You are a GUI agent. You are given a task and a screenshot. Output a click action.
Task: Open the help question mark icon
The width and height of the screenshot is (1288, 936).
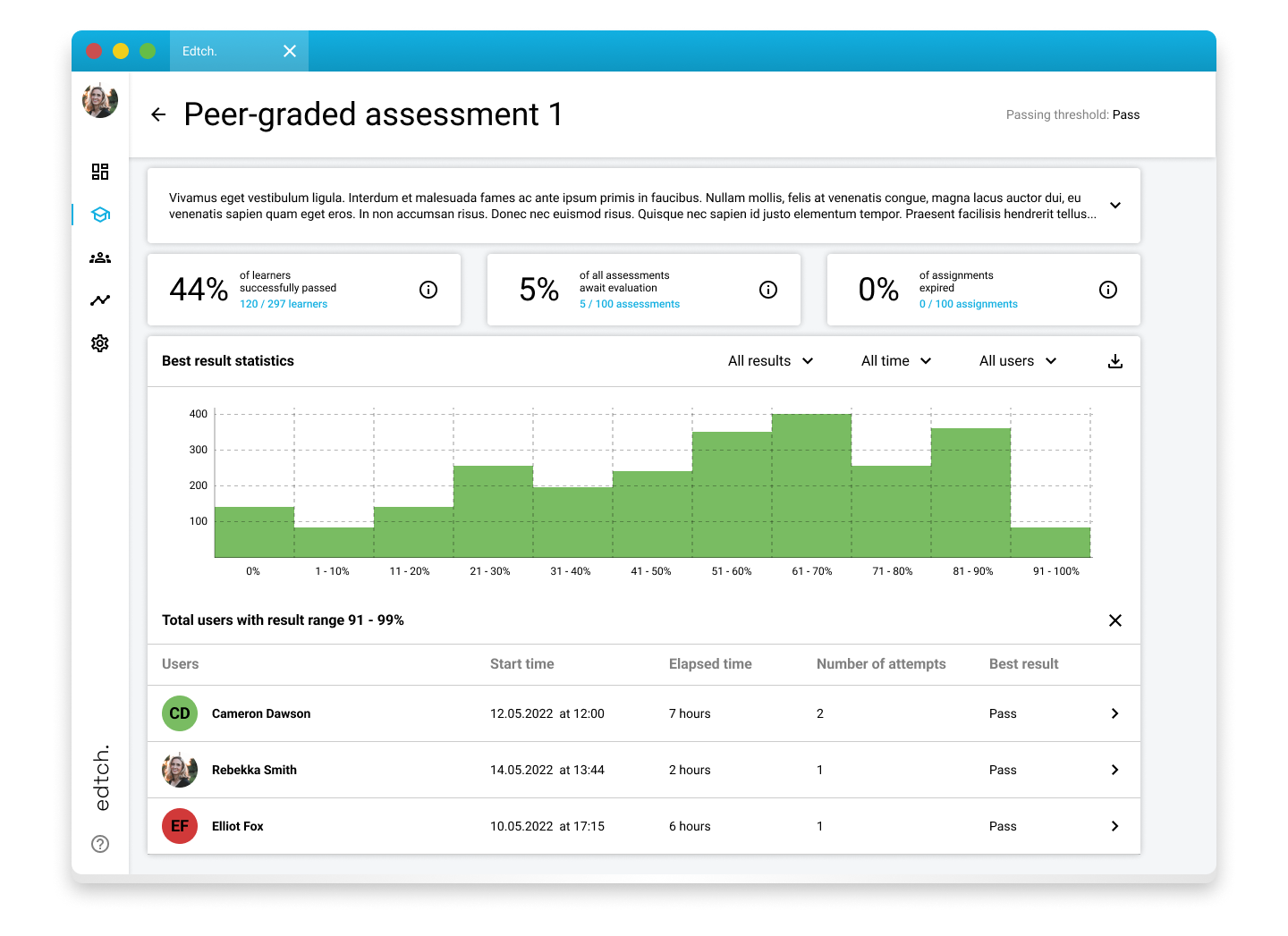click(x=100, y=844)
